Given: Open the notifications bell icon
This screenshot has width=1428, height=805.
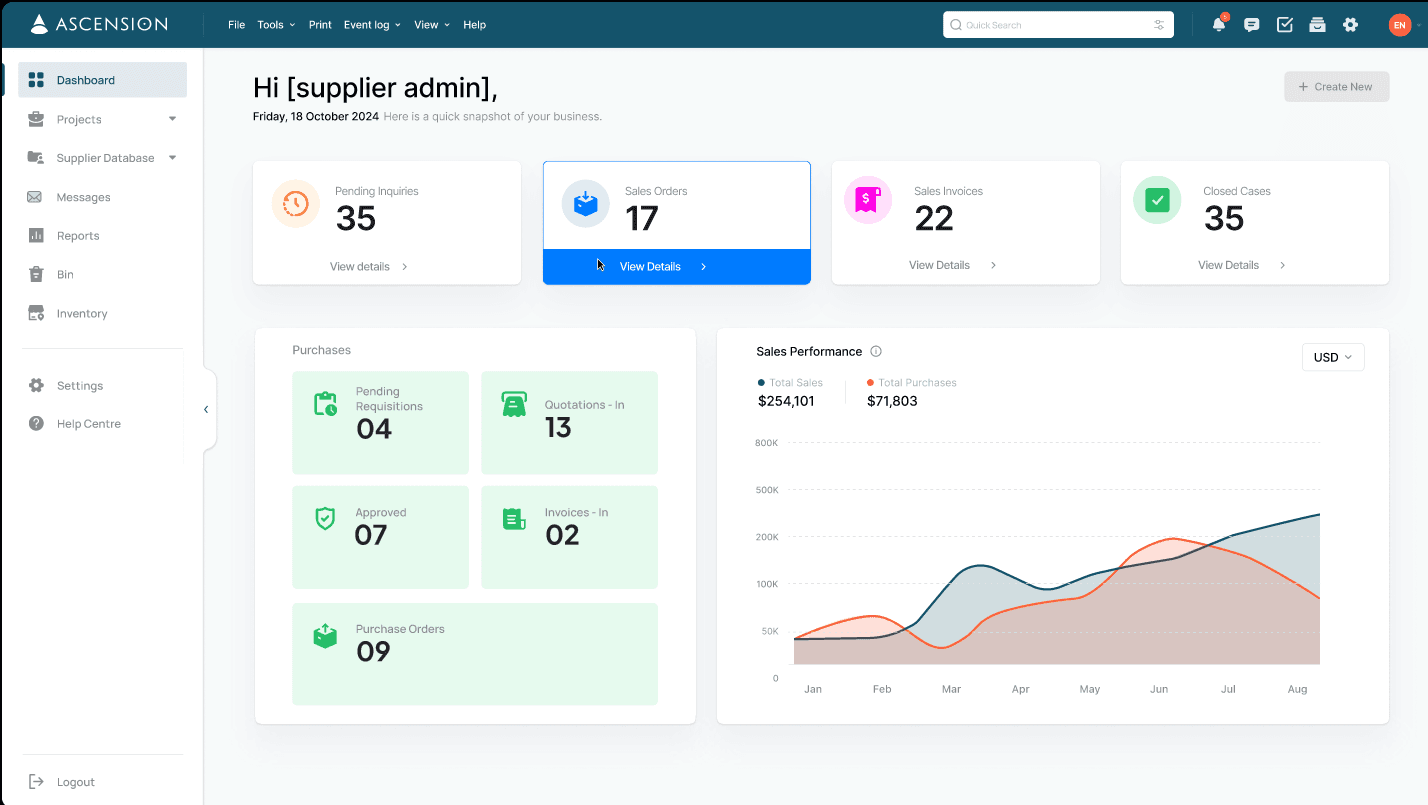Looking at the screenshot, I should tap(1219, 24).
